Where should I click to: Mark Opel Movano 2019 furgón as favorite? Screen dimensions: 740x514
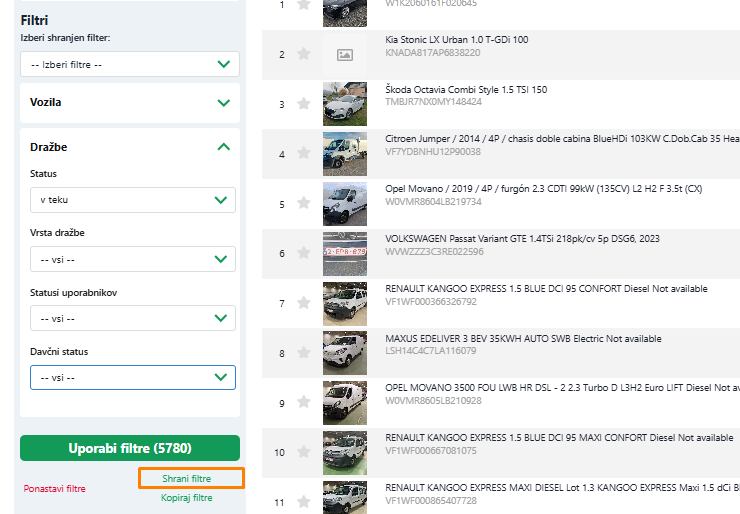point(304,203)
